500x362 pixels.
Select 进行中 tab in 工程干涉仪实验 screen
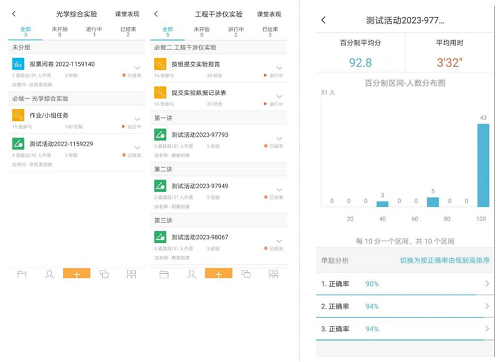pyautogui.click(x=236, y=32)
